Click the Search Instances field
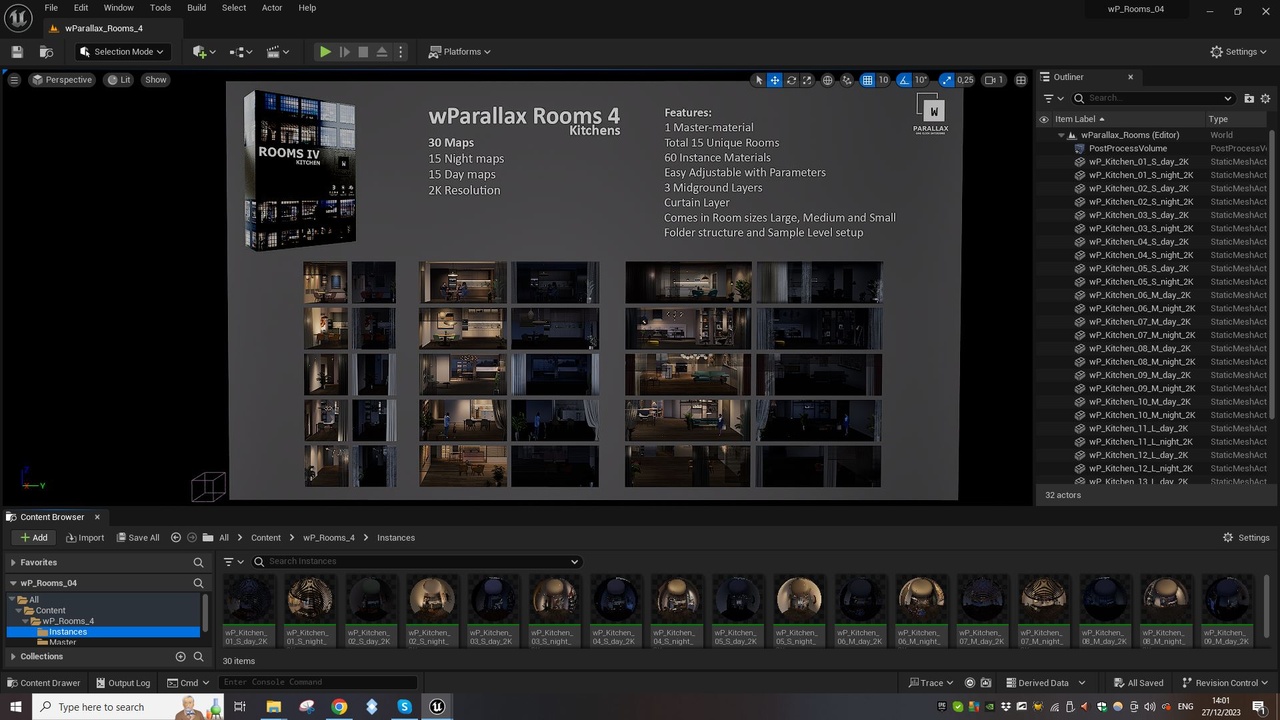 416,562
